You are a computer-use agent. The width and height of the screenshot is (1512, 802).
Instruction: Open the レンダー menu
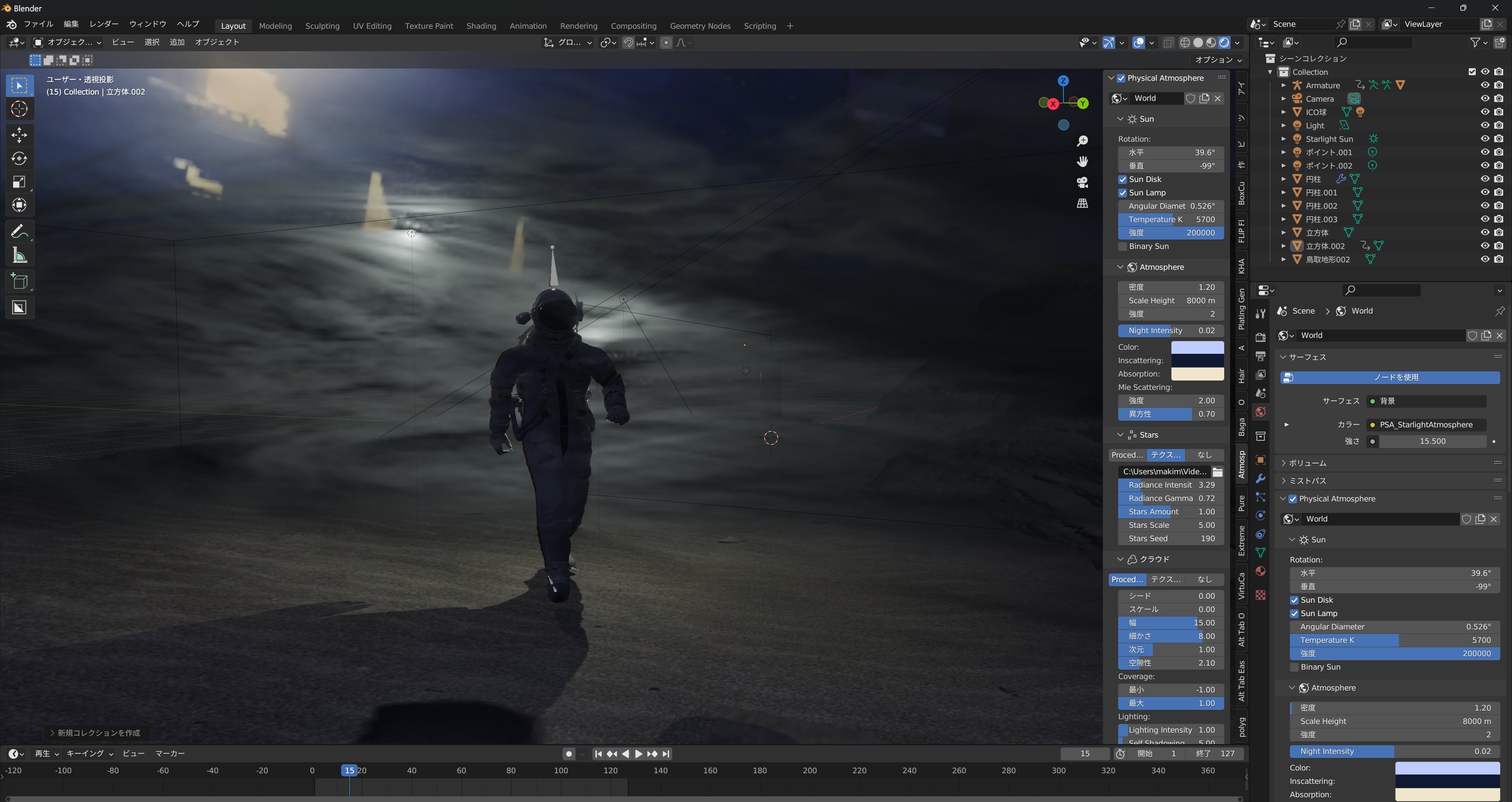click(104, 24)
